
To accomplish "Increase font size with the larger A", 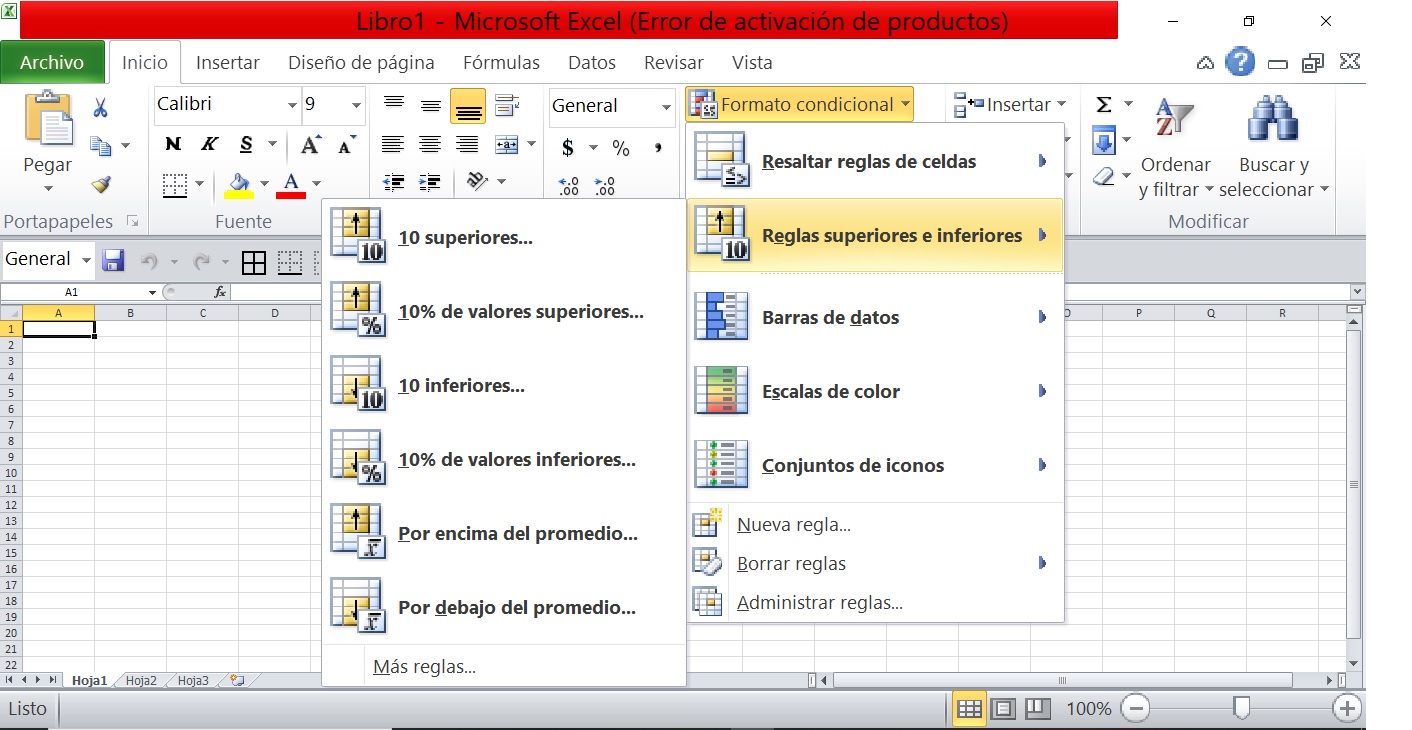I will click(x=311, y=145).
